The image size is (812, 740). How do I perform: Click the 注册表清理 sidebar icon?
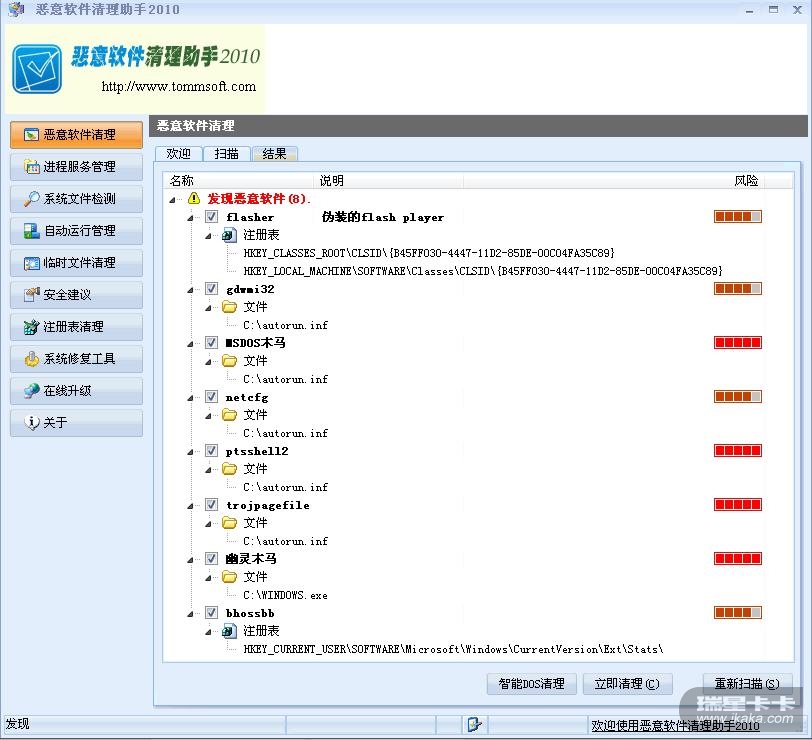click(x=31, y=327)
